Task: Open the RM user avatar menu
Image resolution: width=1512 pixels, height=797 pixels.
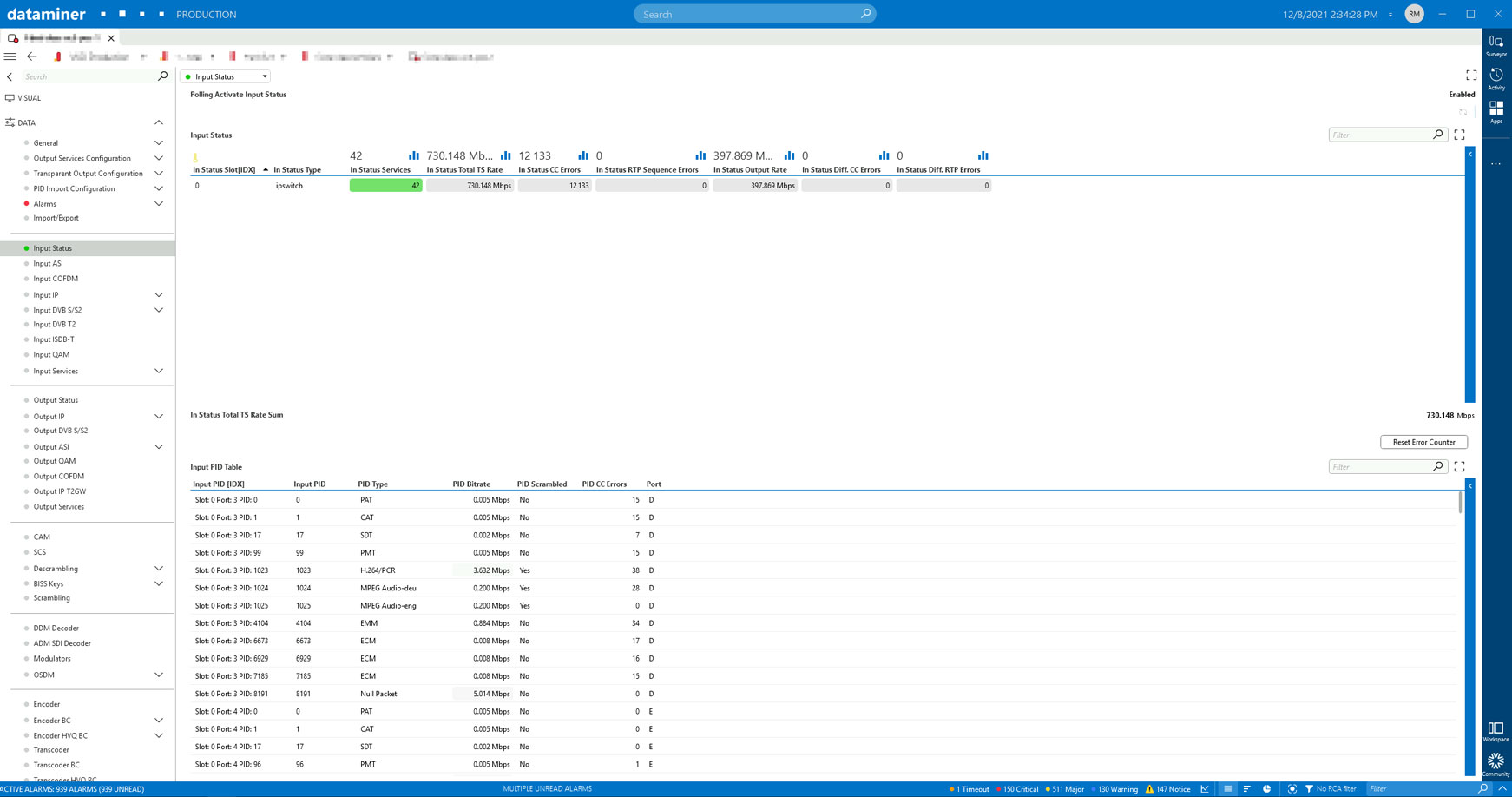Action: tap(1414, 14)
